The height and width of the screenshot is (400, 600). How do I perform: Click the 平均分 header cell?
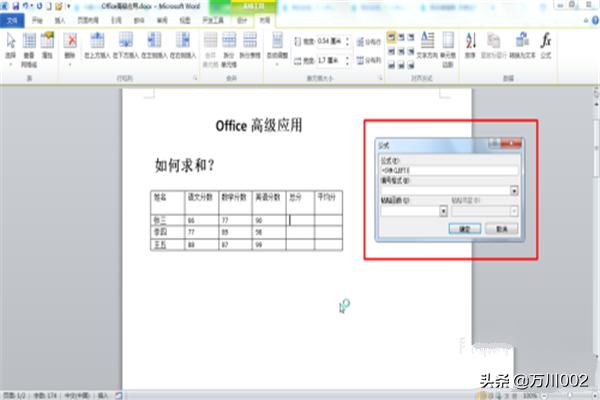point(328,202)
